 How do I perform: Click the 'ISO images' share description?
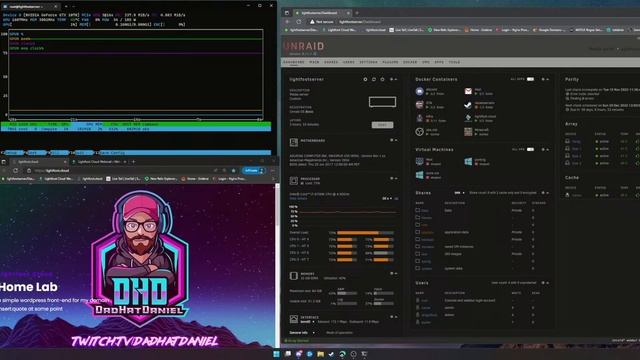[x=453, y=254]
